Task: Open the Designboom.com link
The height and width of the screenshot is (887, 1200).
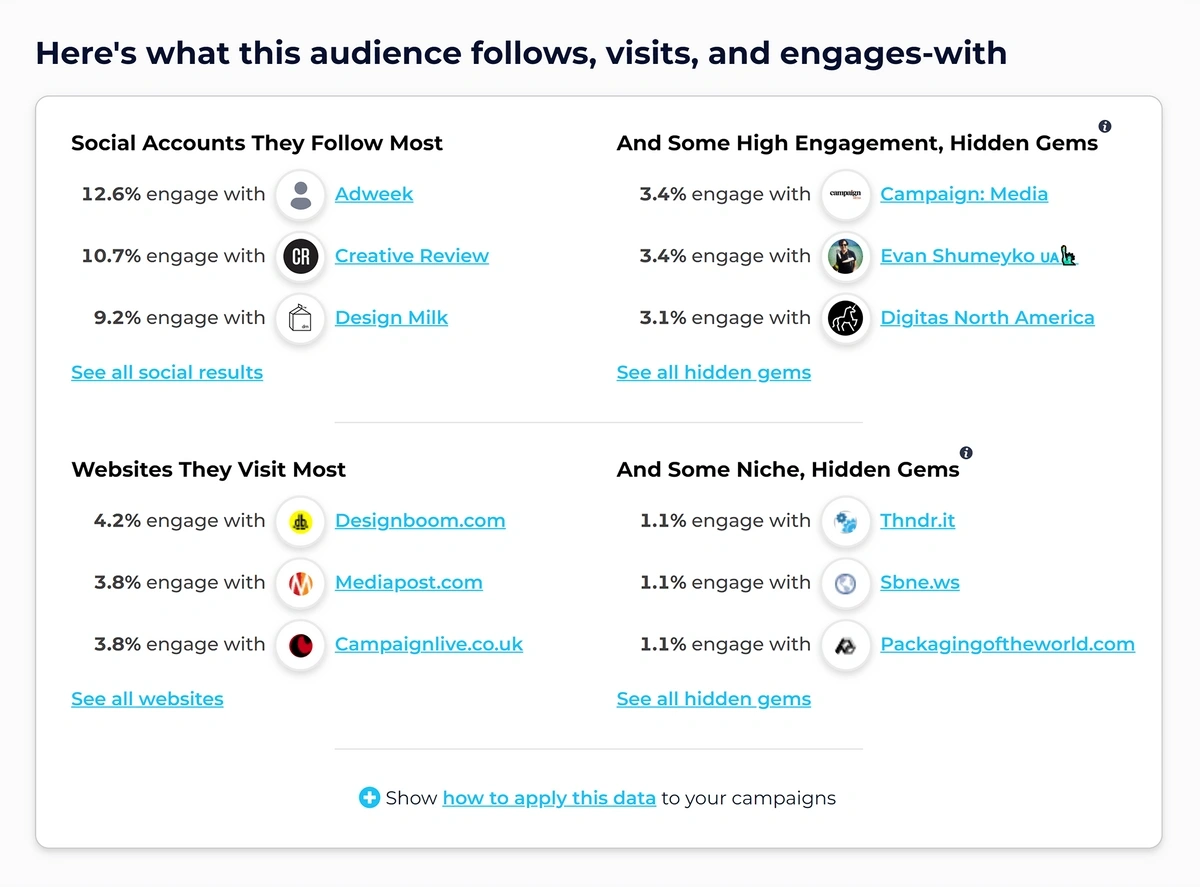Action: point(420,521)
